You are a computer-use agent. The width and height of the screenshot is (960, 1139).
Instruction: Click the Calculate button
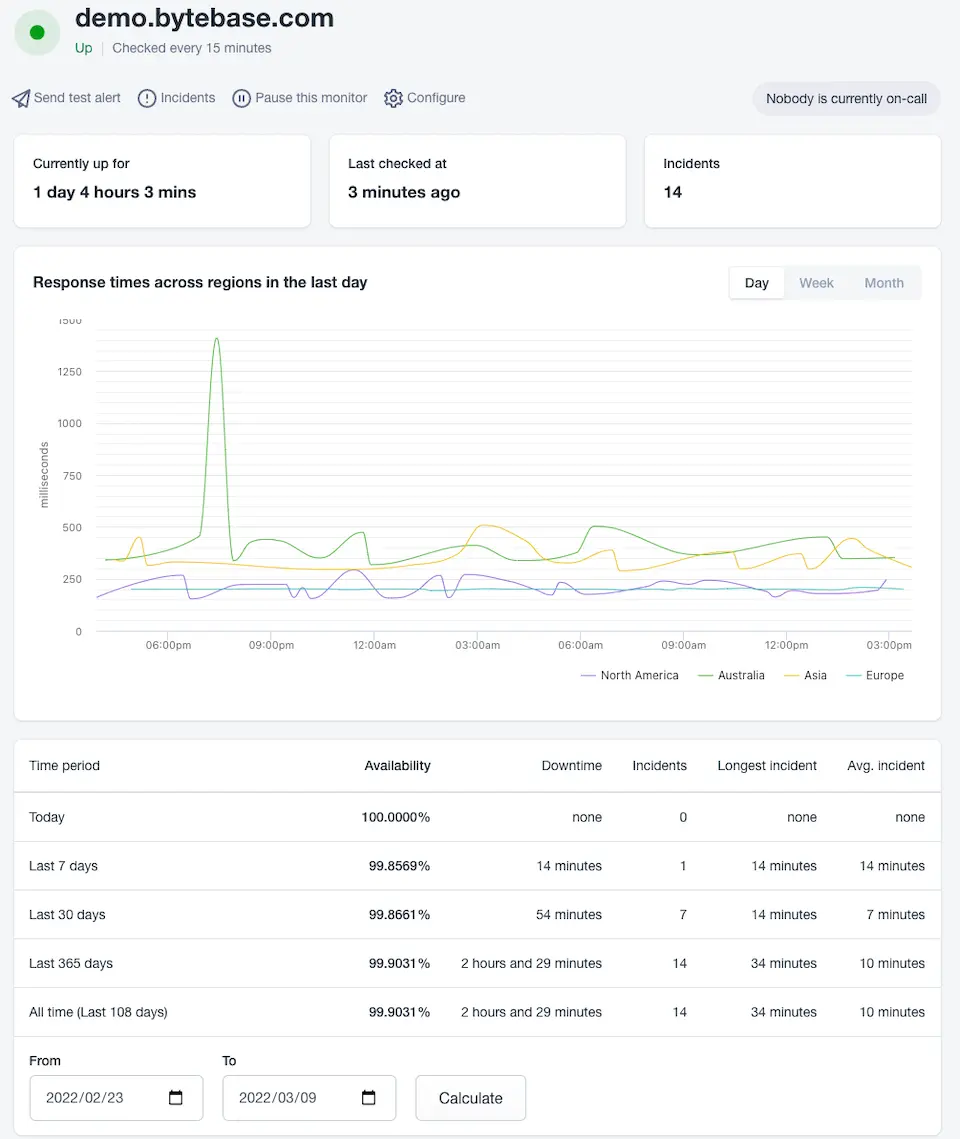[471, 1098]
